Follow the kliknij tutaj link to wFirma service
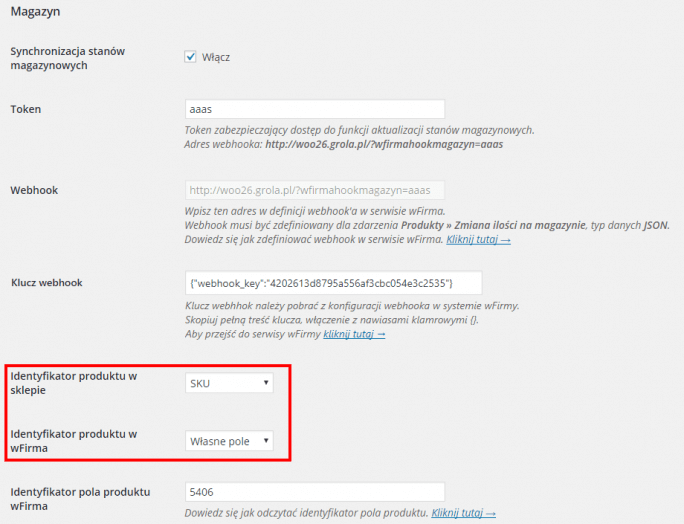This screenshot has width=684, height=524. point(354,334)
